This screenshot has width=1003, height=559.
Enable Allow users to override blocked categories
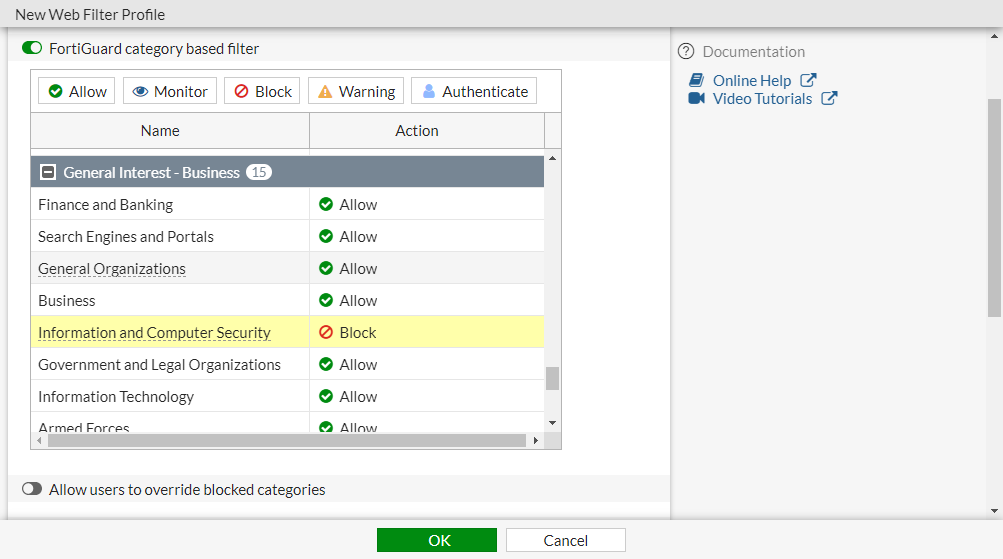coord(32,490)
